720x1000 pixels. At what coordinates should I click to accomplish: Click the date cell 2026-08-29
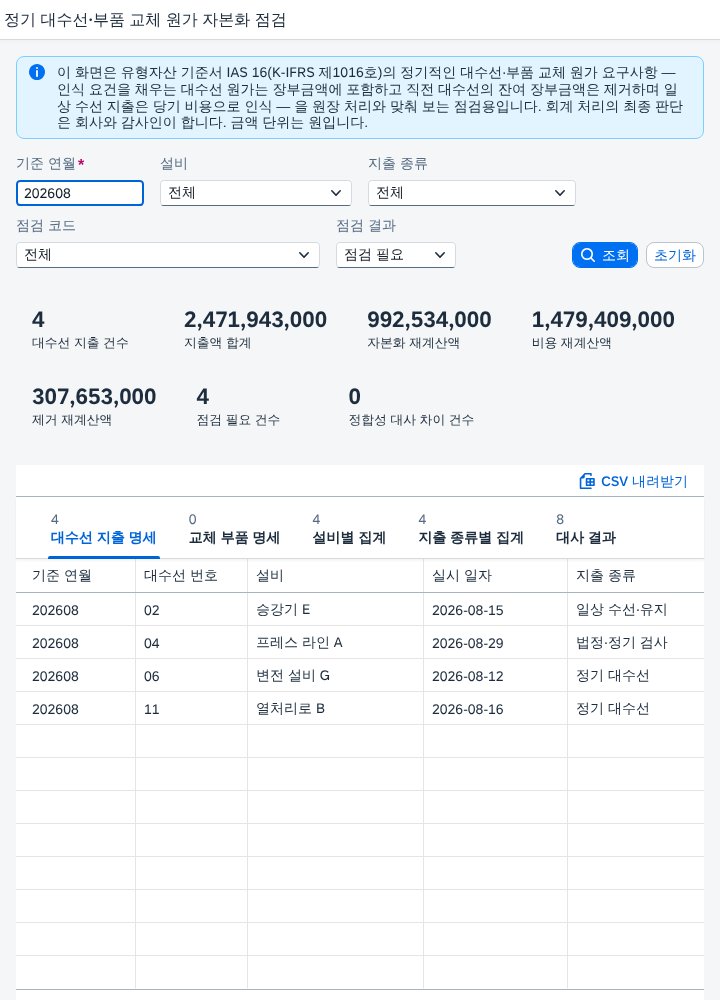pos(496,643)
